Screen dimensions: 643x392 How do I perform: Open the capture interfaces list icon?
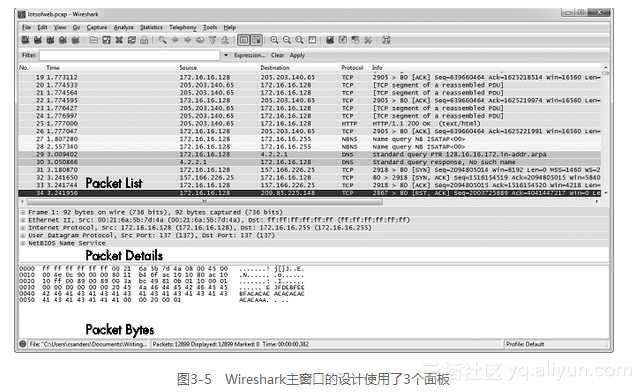pos(25,40)
